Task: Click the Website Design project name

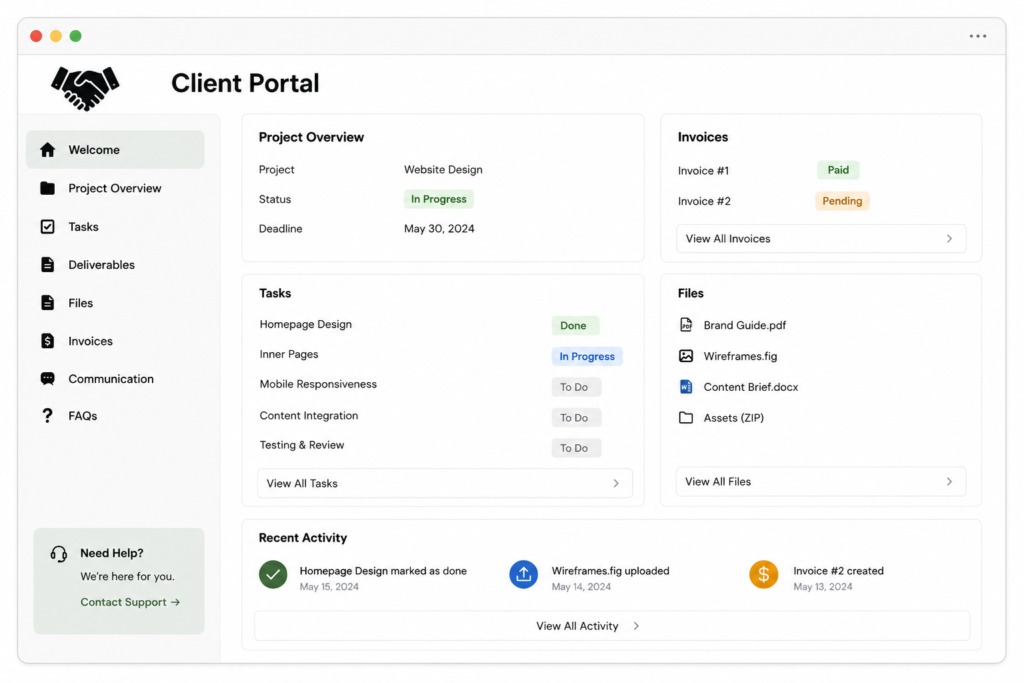Action: point(443,169)
